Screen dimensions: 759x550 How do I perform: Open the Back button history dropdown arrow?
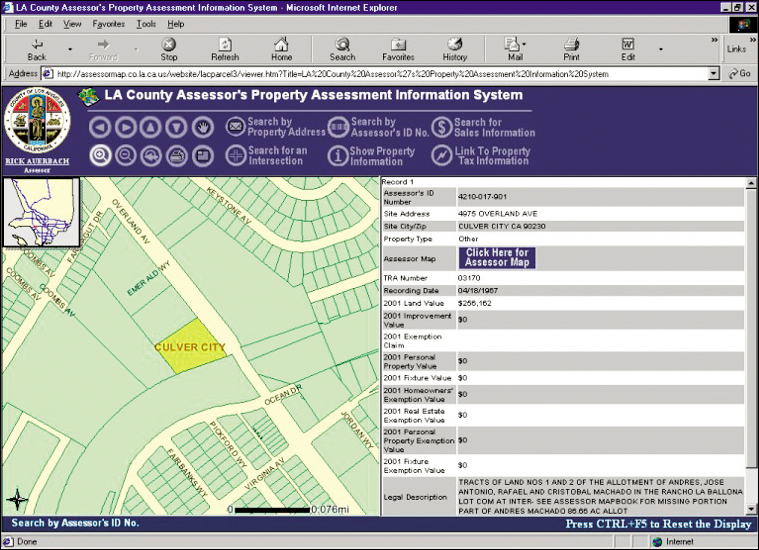click(70, 49)
